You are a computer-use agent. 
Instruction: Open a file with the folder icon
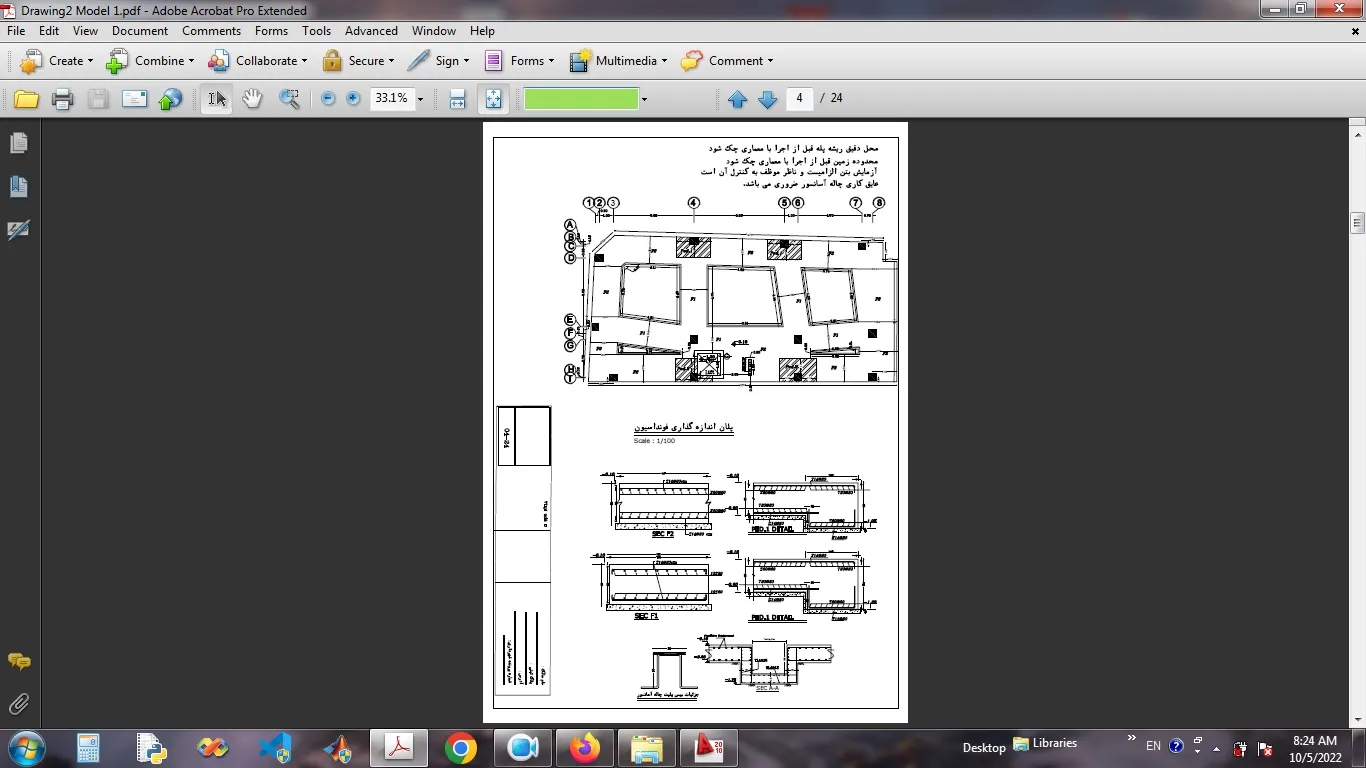point(26,99)
